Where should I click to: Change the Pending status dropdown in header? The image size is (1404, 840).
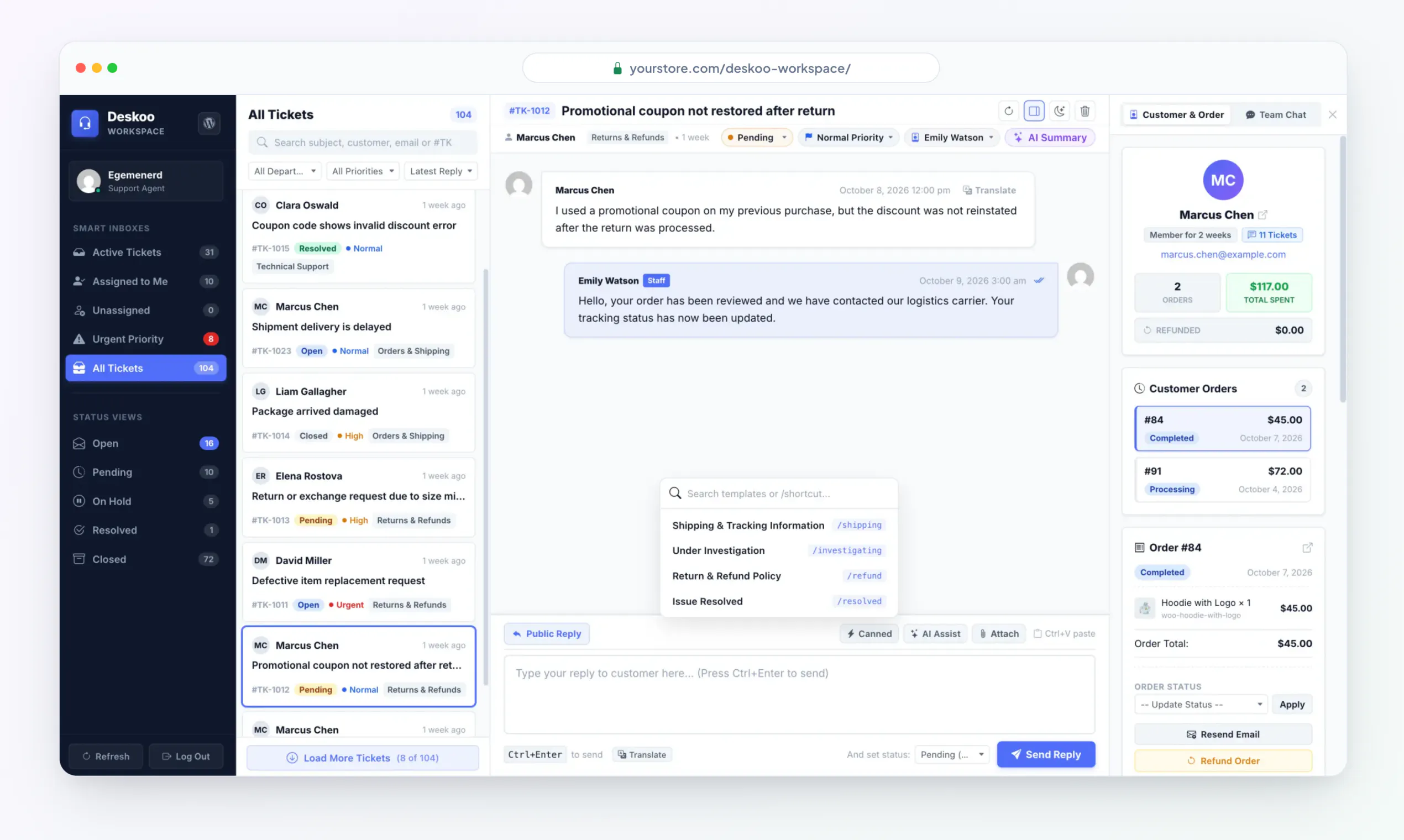click(x=756, y=138)
